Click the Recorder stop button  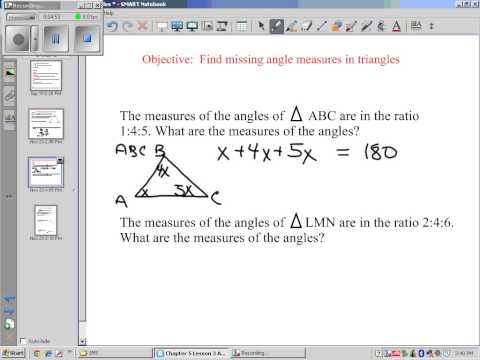coord(87,39)
